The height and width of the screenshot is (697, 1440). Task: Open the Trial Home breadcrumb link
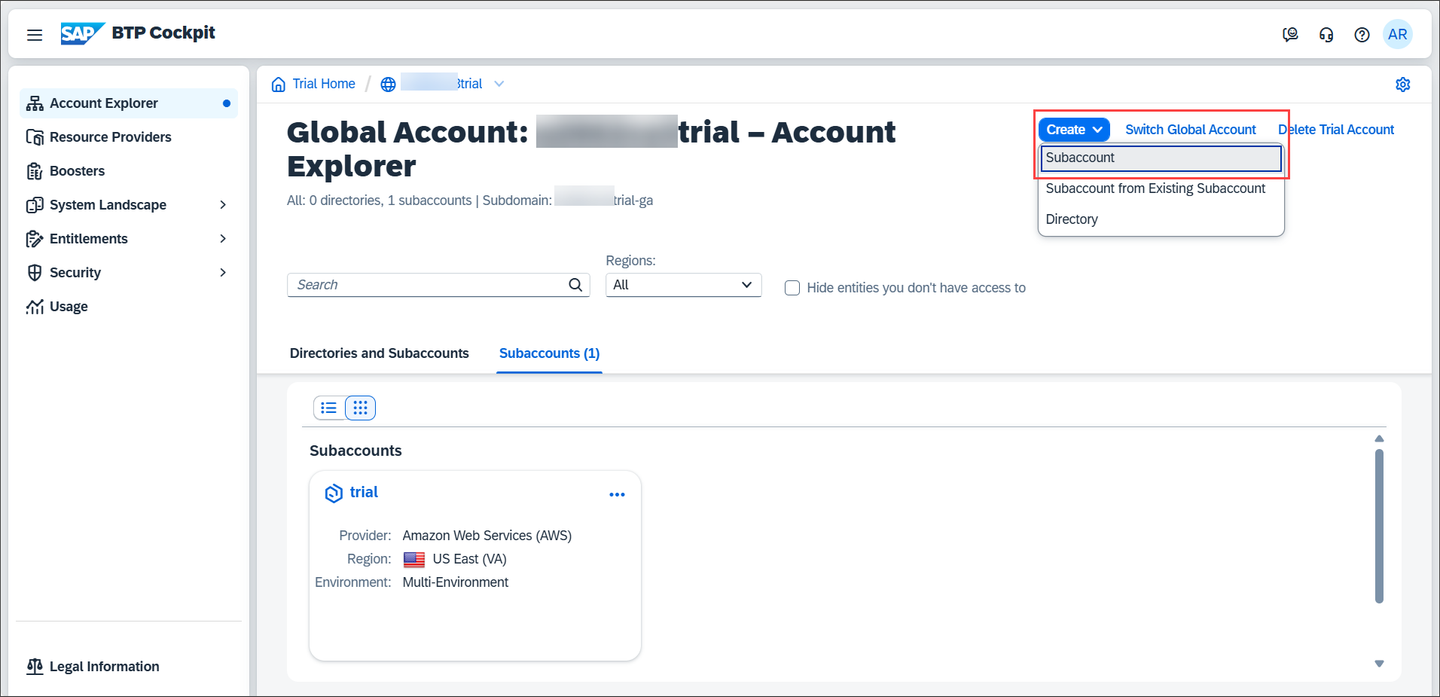pyautogui.click(x=324, y=84)
